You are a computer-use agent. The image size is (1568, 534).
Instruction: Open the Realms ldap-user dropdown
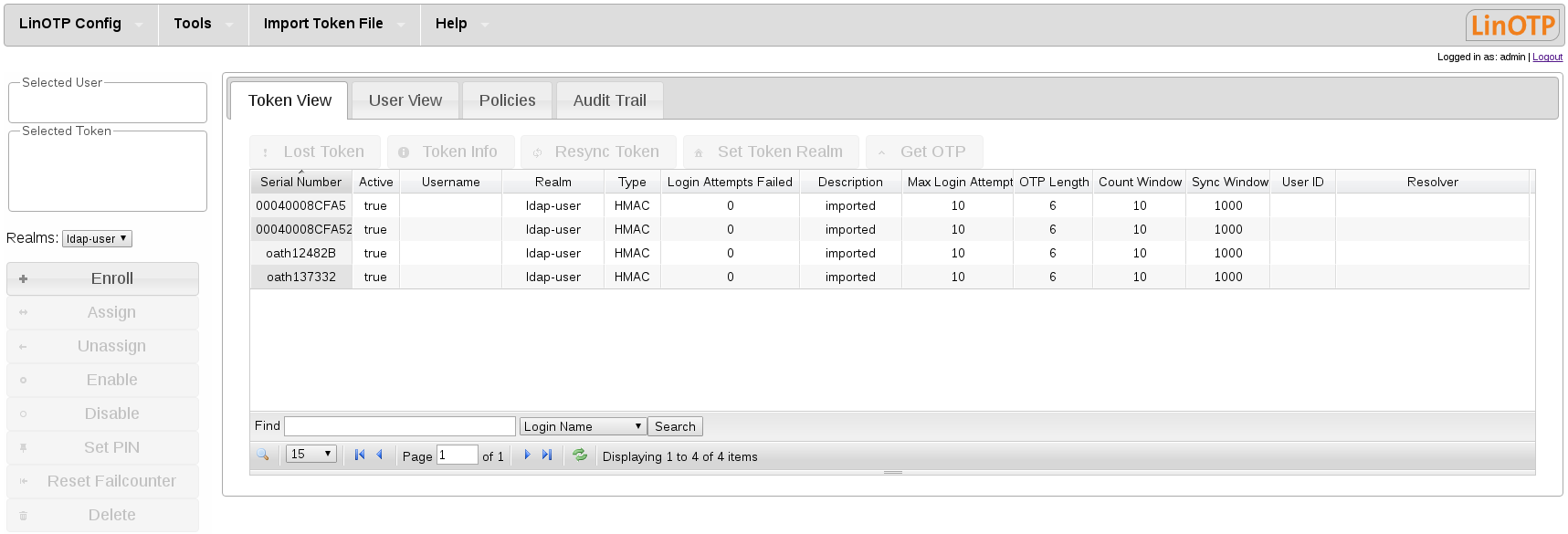(97, 238)
